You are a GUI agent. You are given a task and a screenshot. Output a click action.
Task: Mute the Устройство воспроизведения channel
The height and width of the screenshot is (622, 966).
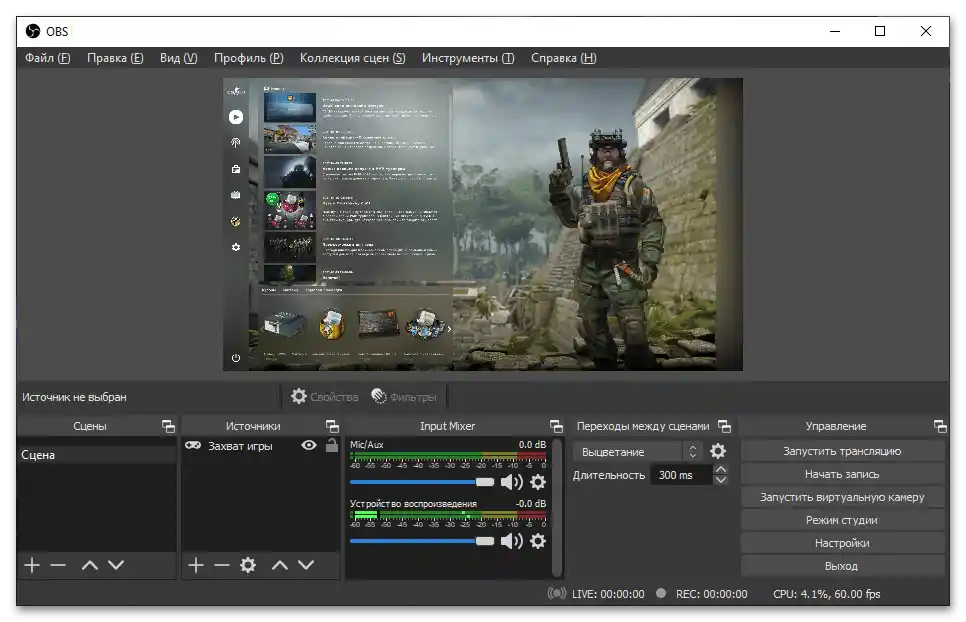pyautogui.click(x=511, y=541)
